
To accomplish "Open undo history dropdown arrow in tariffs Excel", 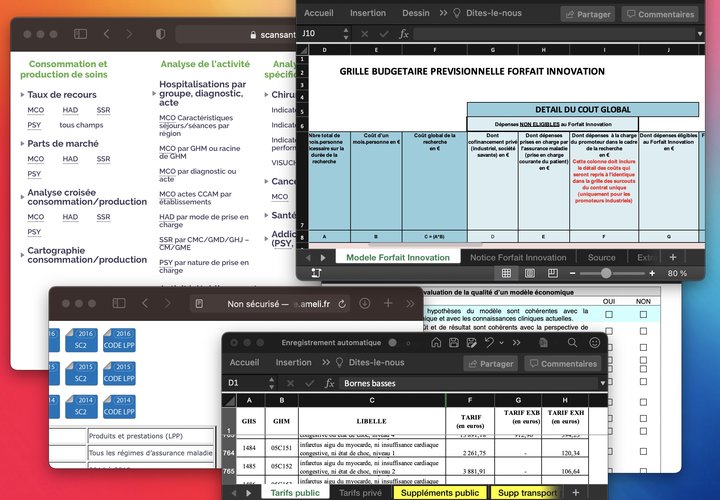I will [x=501, y=343].
